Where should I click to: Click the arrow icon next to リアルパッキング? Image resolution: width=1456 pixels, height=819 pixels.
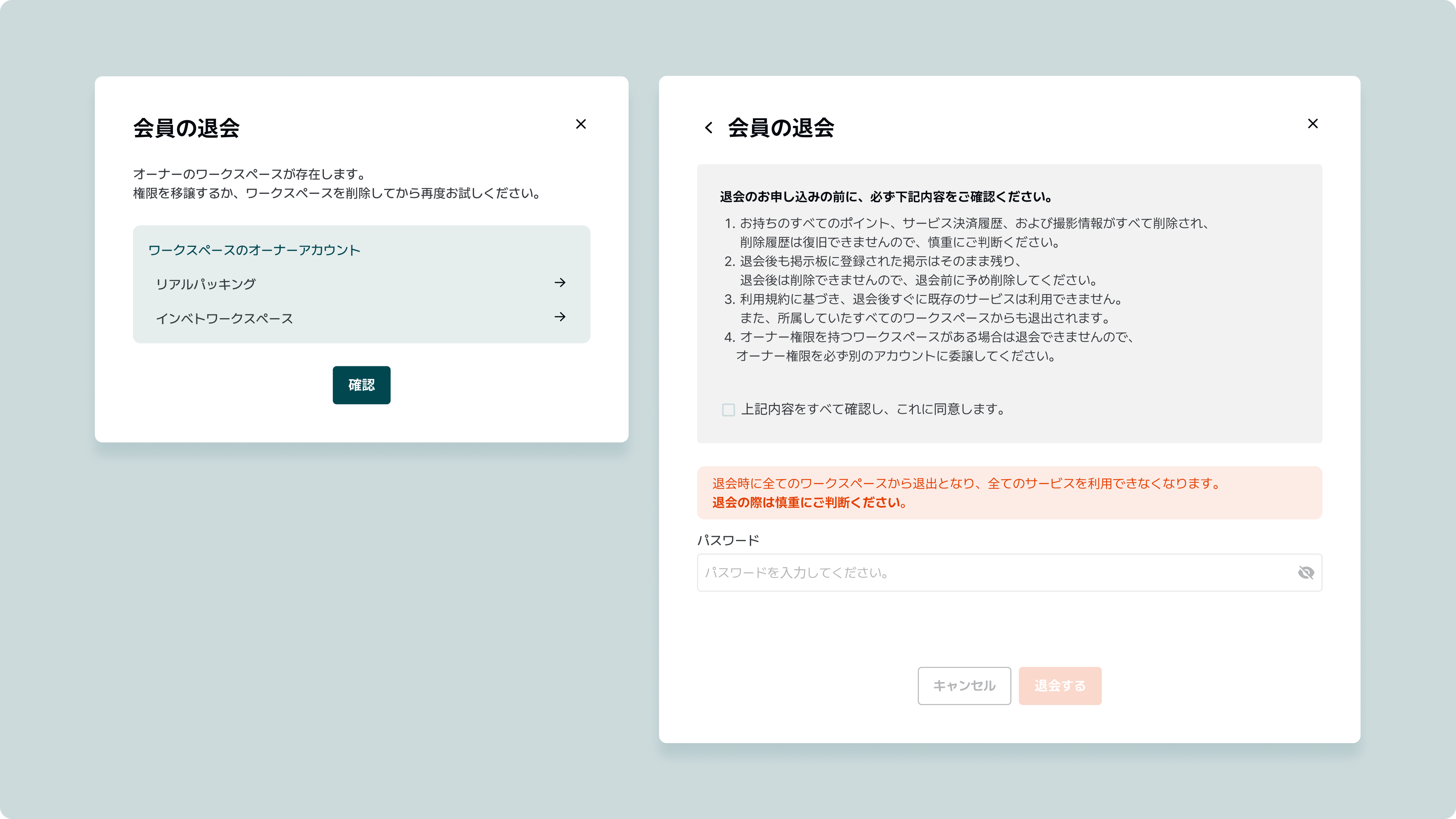pyautogui.click(x=560, y=282)
